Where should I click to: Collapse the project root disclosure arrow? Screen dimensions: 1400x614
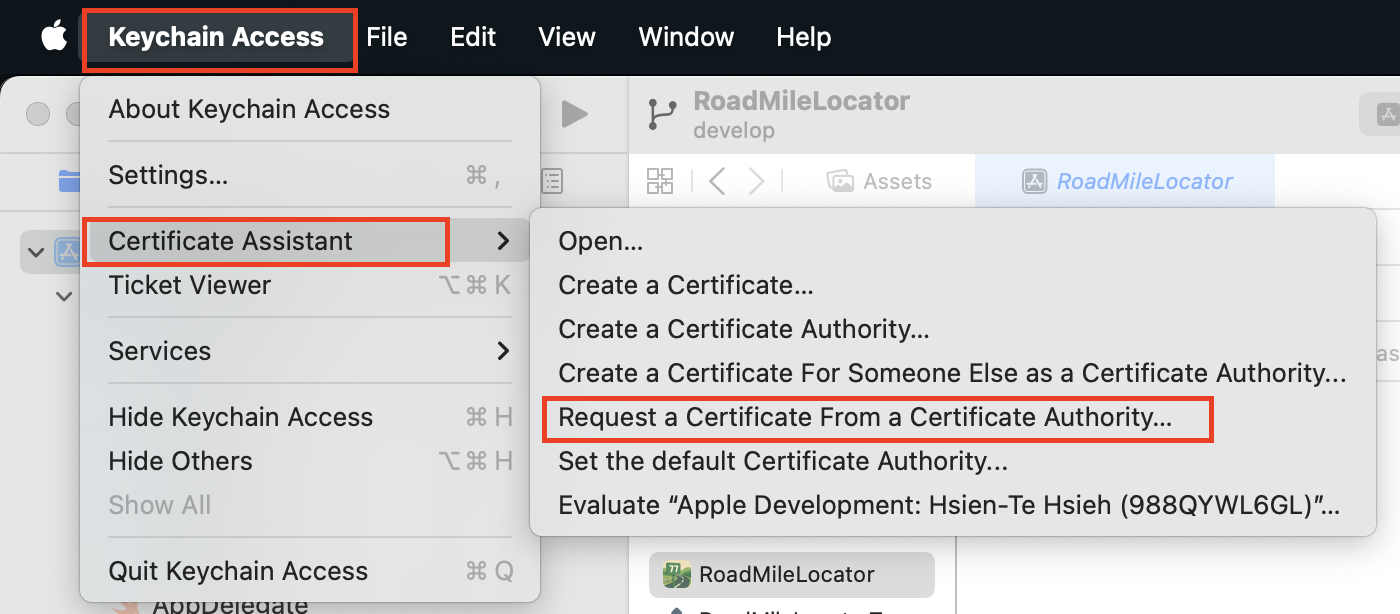click(x=36, y=252)
